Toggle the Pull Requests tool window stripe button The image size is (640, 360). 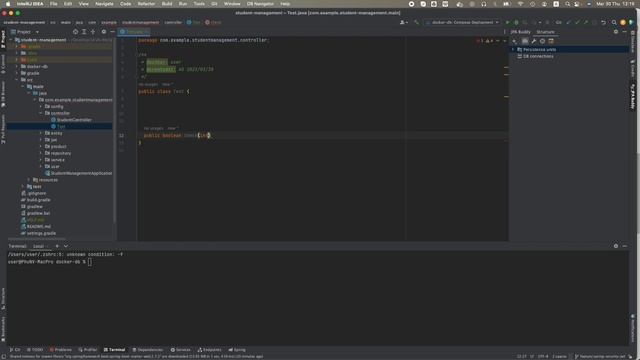3,129
